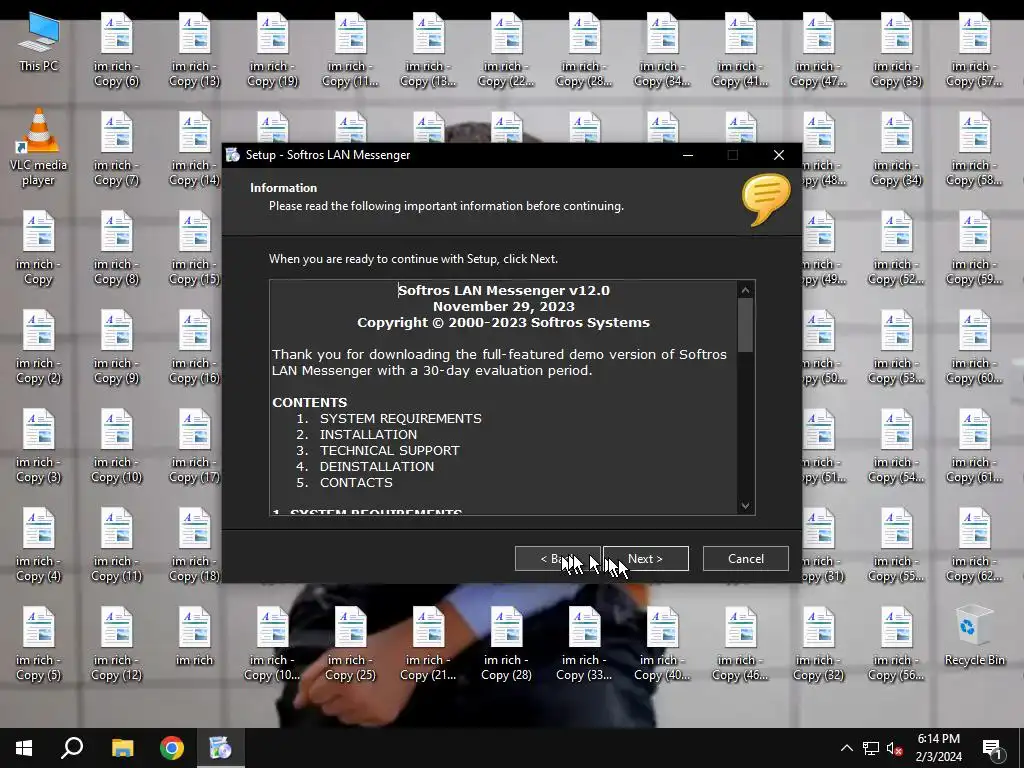
Task: Select the 'im rich - Copy (46...' file
Action: point(740,646)
